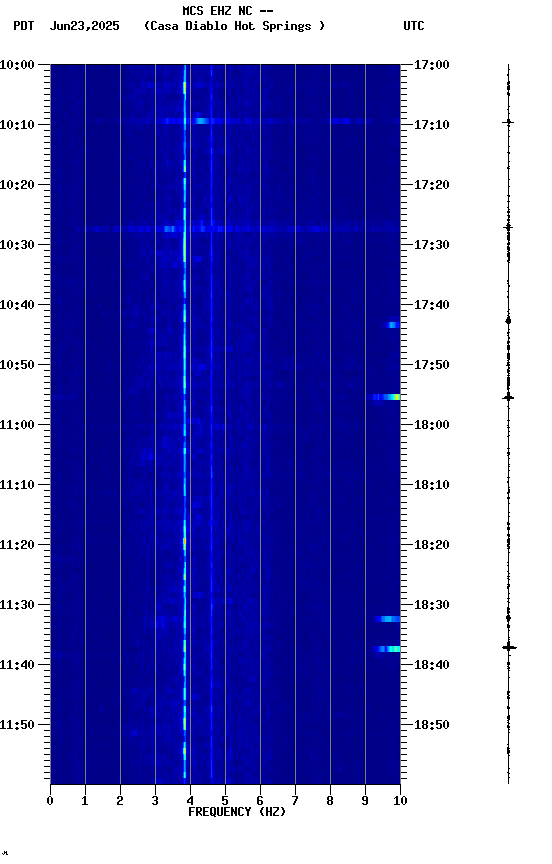Screen dimensions: 552x864
Task: Click the 18:40 UTC time label
Action: click(x=432, y=665)
